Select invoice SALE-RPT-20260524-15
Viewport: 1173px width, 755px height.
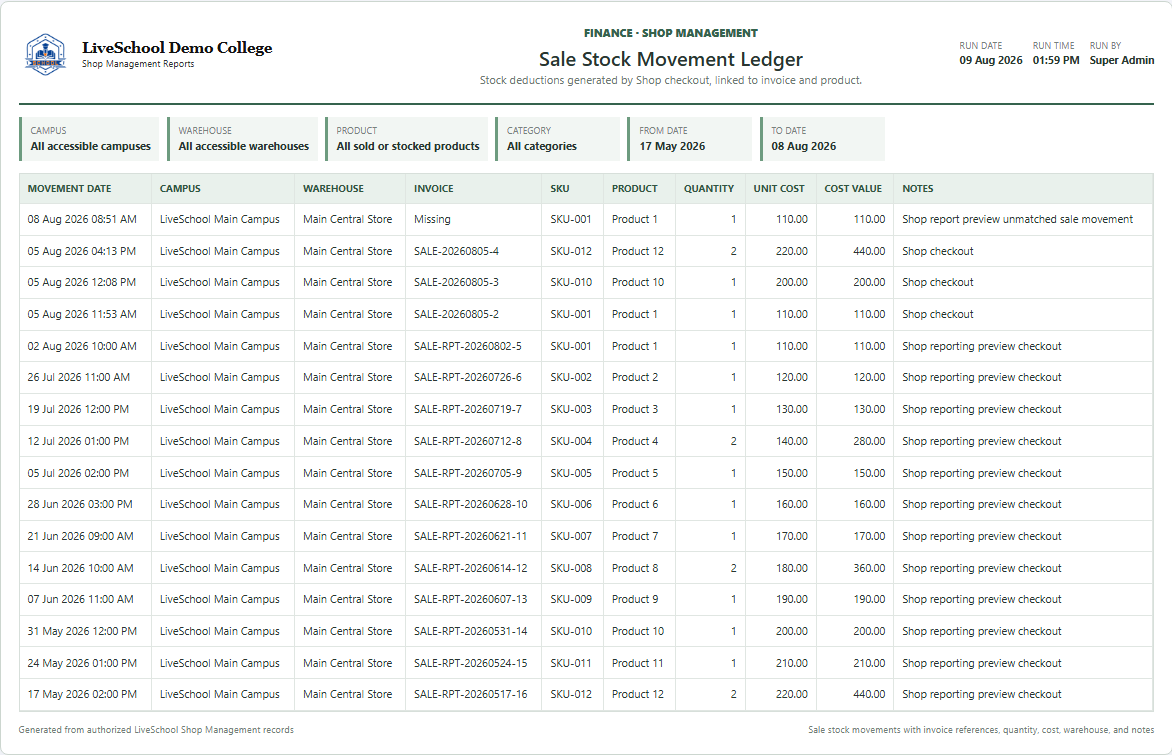(x=471, y=663)
